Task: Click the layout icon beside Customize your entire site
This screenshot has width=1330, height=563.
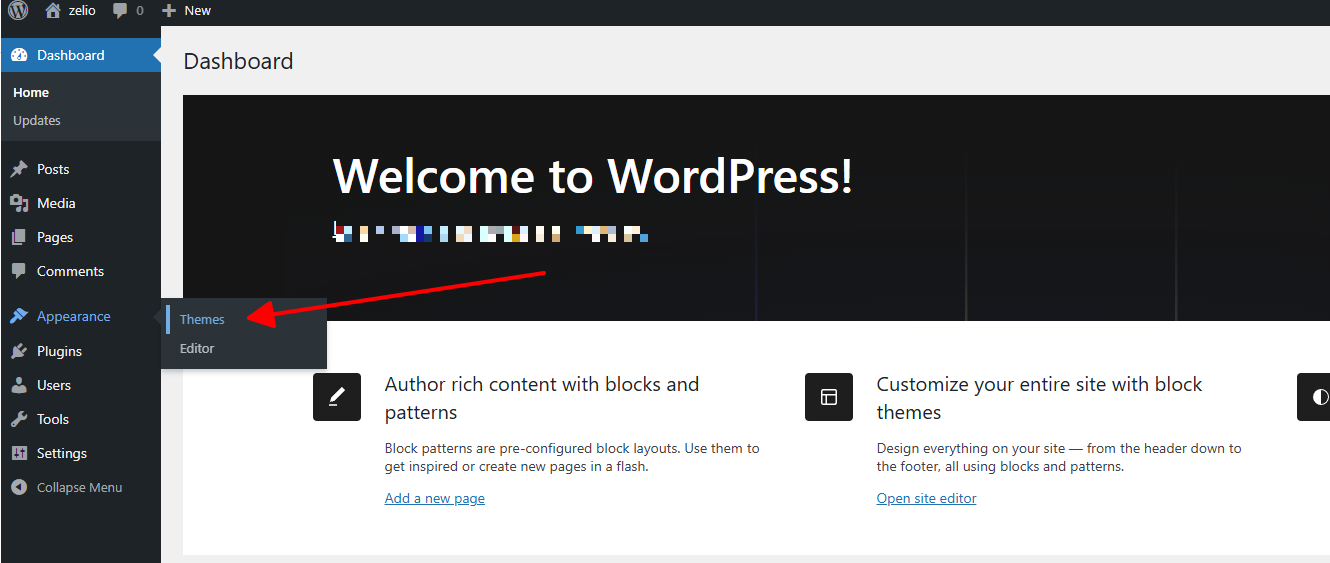Action: coord(829,397)
